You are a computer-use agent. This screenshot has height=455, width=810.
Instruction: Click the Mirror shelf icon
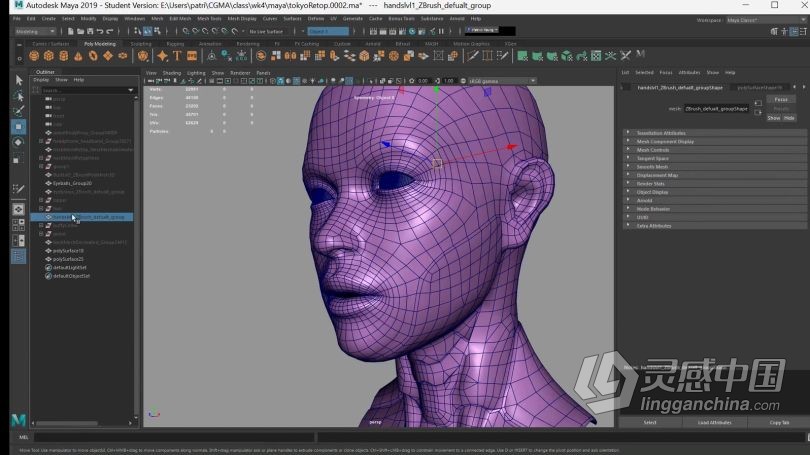[290, 56]
